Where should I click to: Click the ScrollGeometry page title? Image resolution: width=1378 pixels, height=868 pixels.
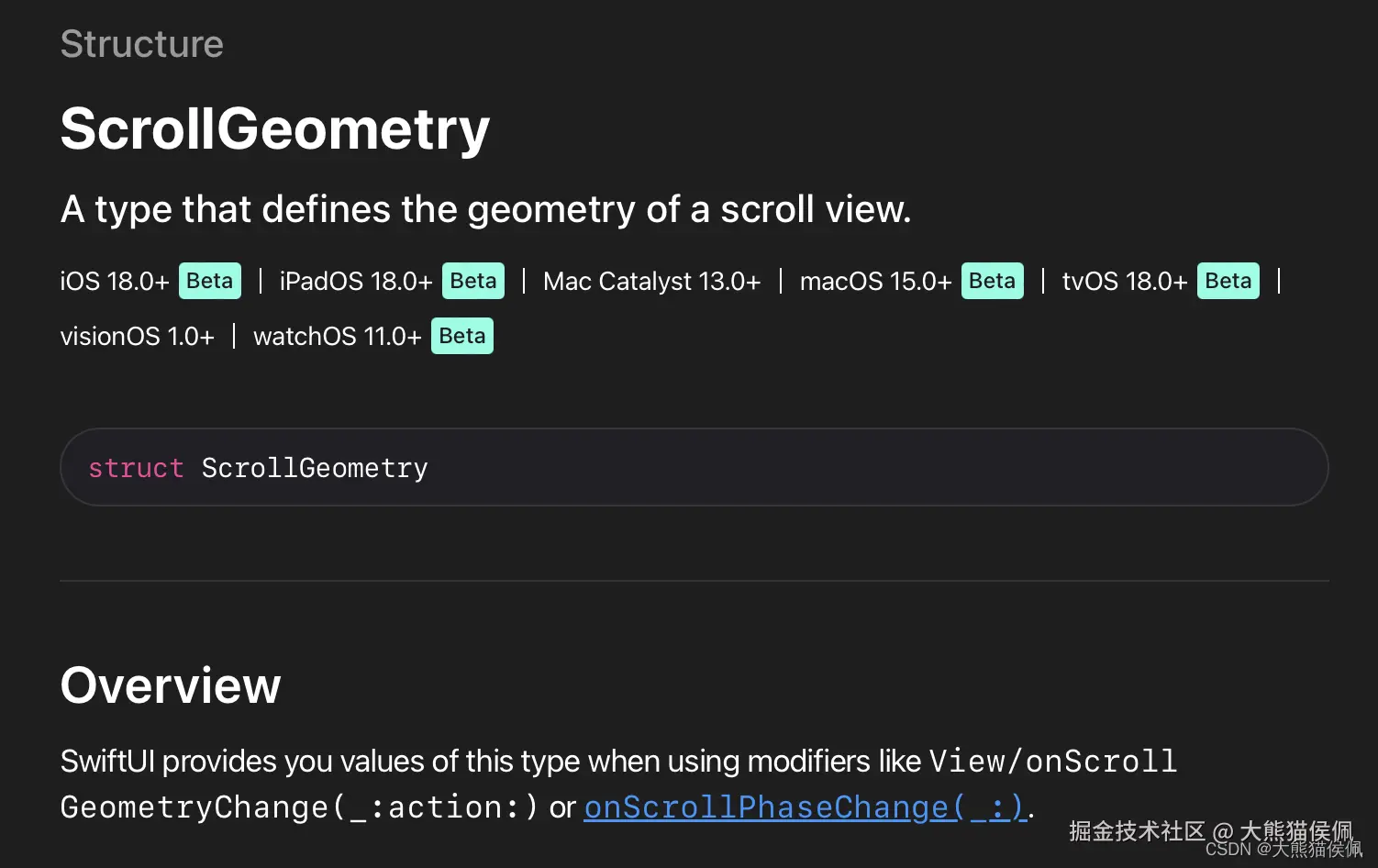[x=275, y=128]
